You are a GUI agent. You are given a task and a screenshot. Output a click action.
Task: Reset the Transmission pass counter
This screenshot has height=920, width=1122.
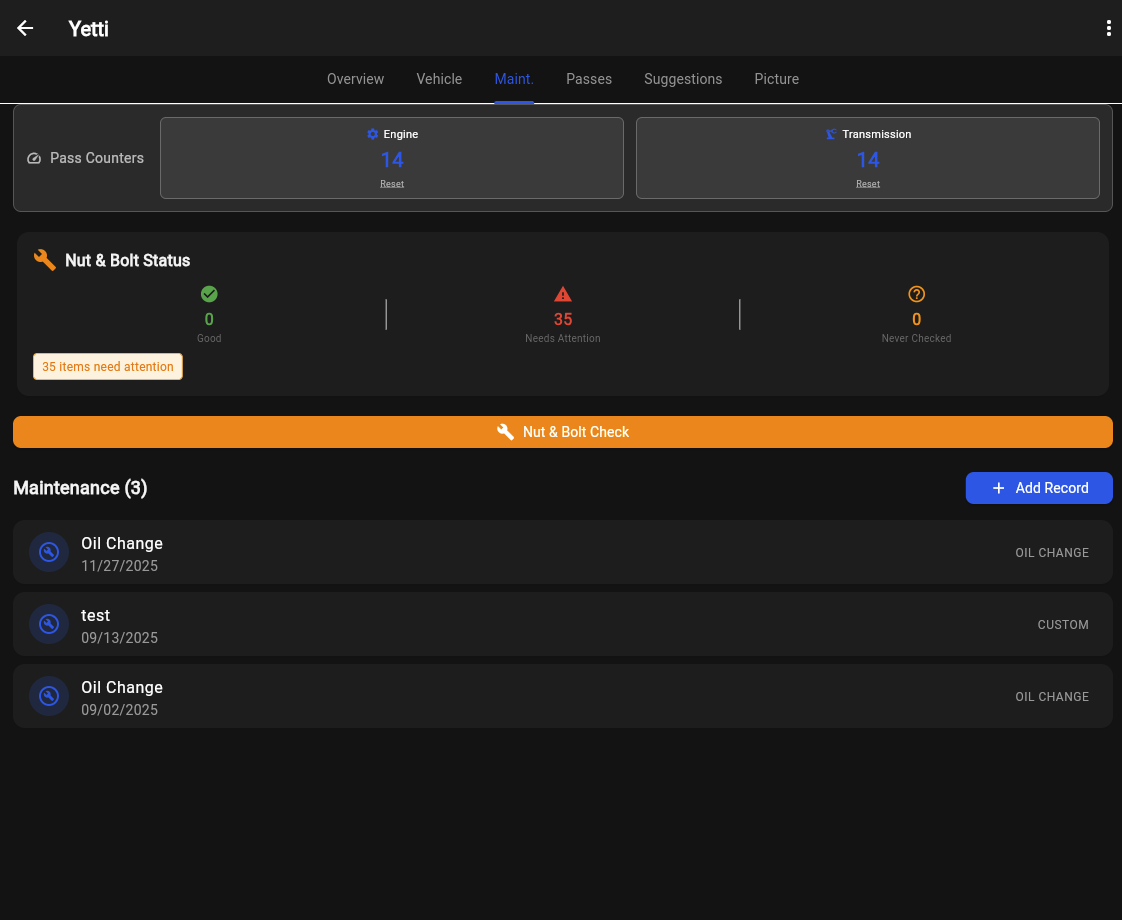pyautogui.click(x=868, y=184)
